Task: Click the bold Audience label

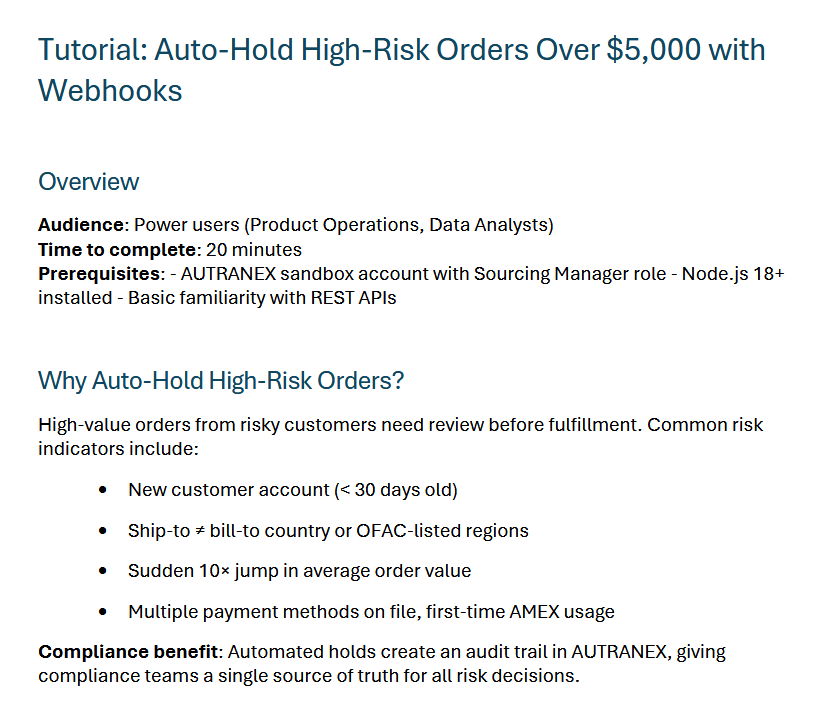Action: 79,225
